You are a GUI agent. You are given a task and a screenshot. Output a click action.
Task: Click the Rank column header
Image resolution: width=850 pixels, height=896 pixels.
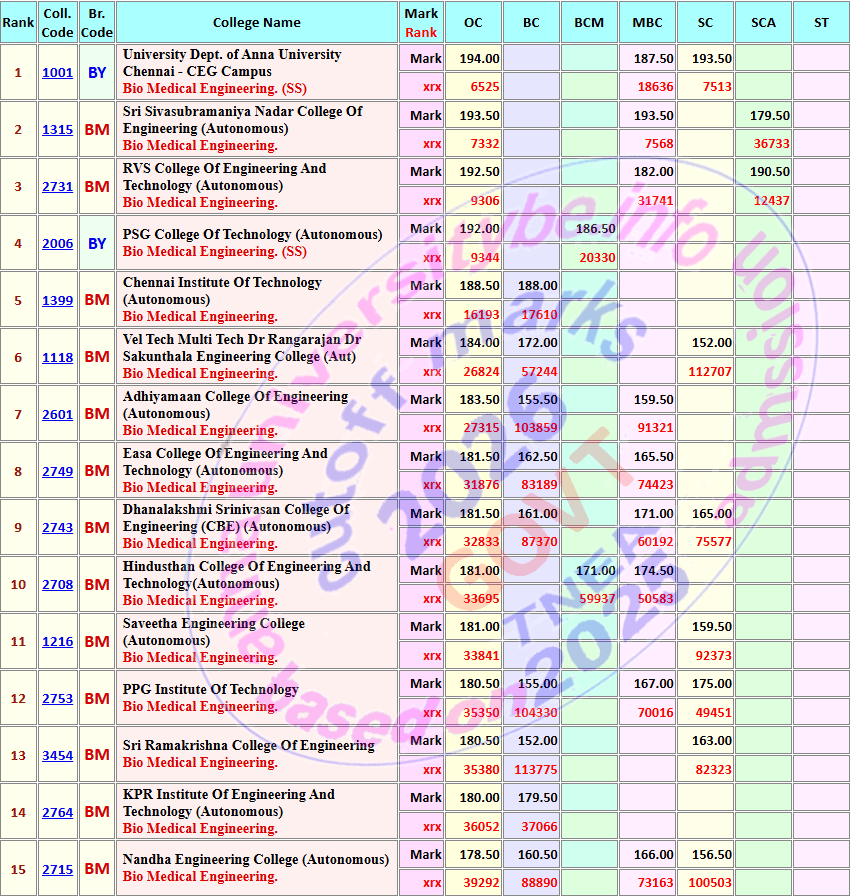point(18,22)
